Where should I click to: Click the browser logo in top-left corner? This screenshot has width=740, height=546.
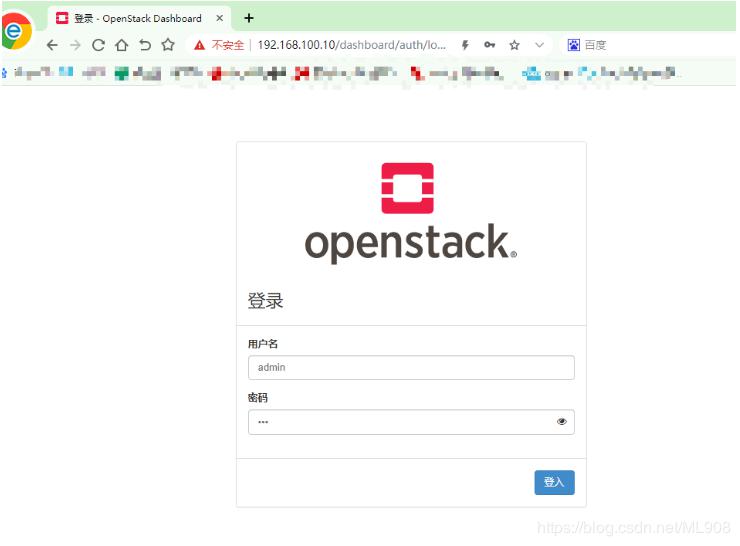15,30
